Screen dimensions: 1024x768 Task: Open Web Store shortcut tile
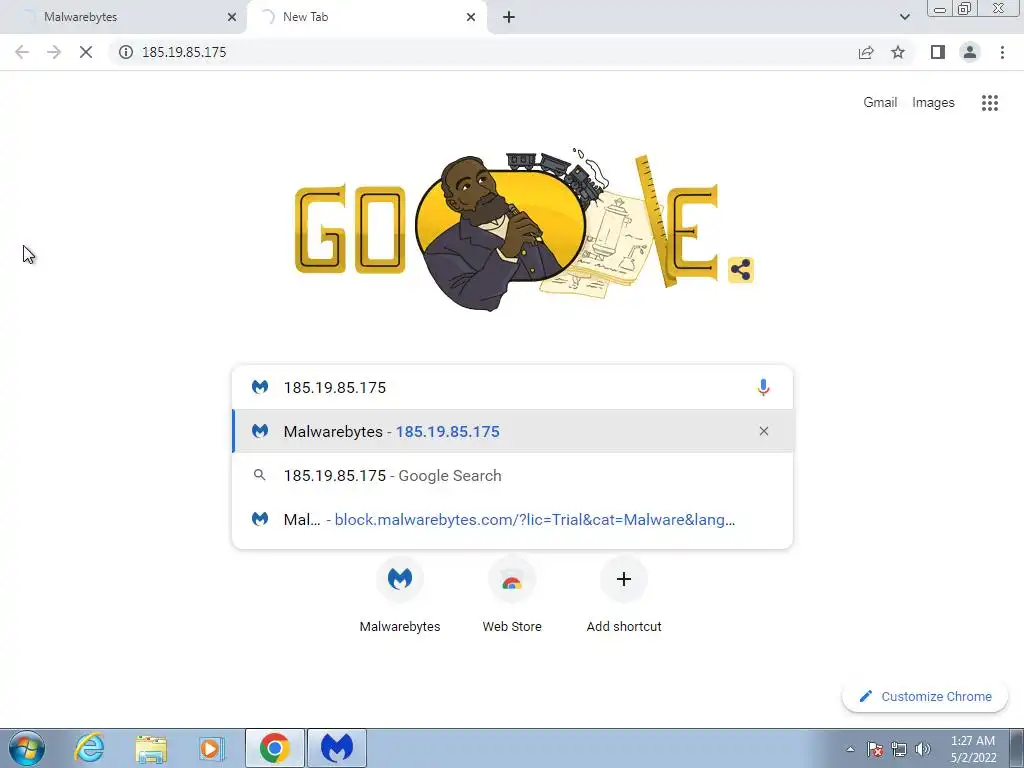pyautogui.click(x=512, y=594)
